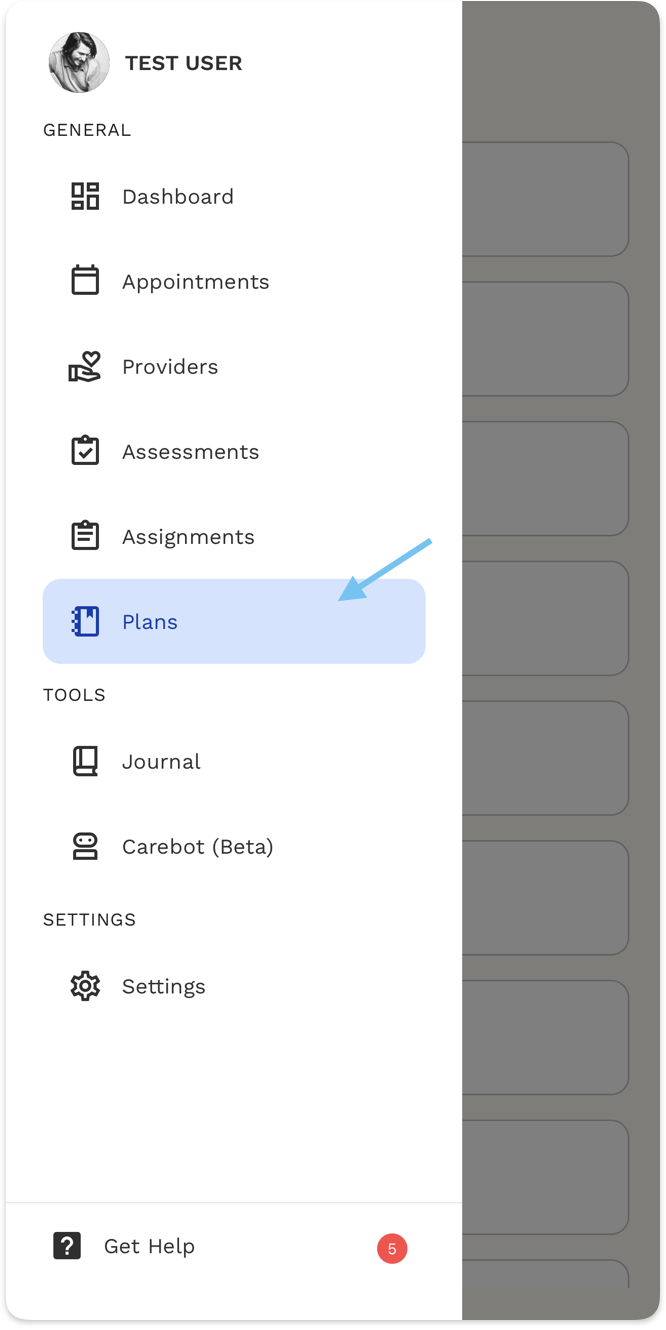
Task: Open the Assessments section
Action: click(x=190, y=452)
